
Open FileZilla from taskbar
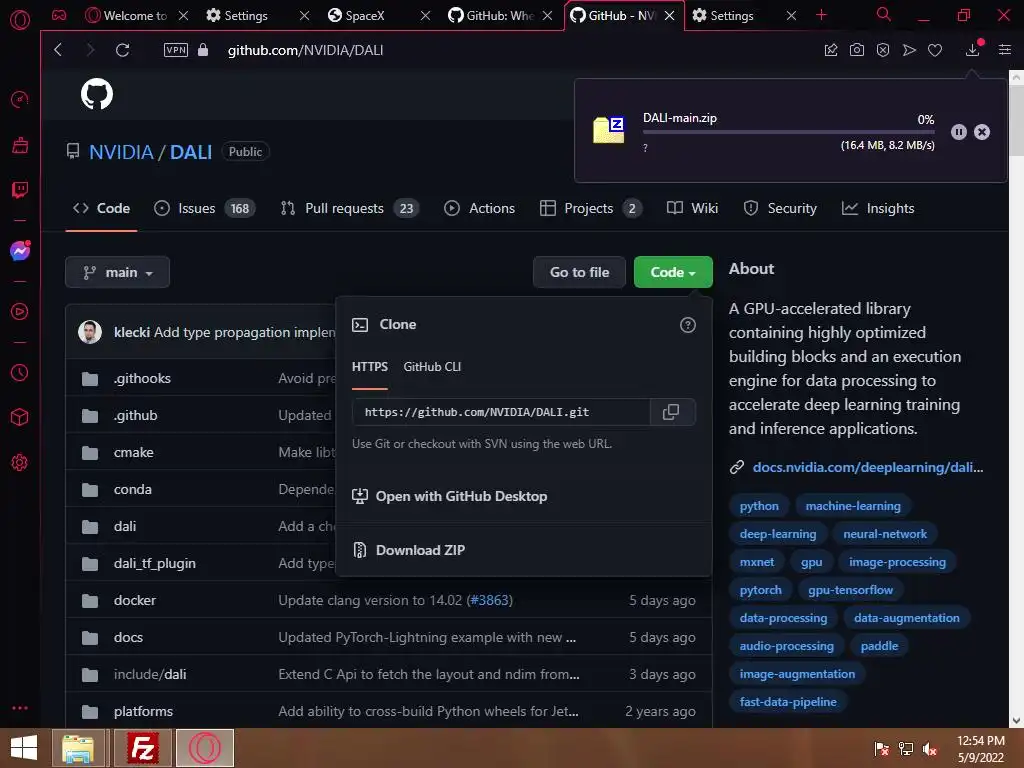(142, 748)
